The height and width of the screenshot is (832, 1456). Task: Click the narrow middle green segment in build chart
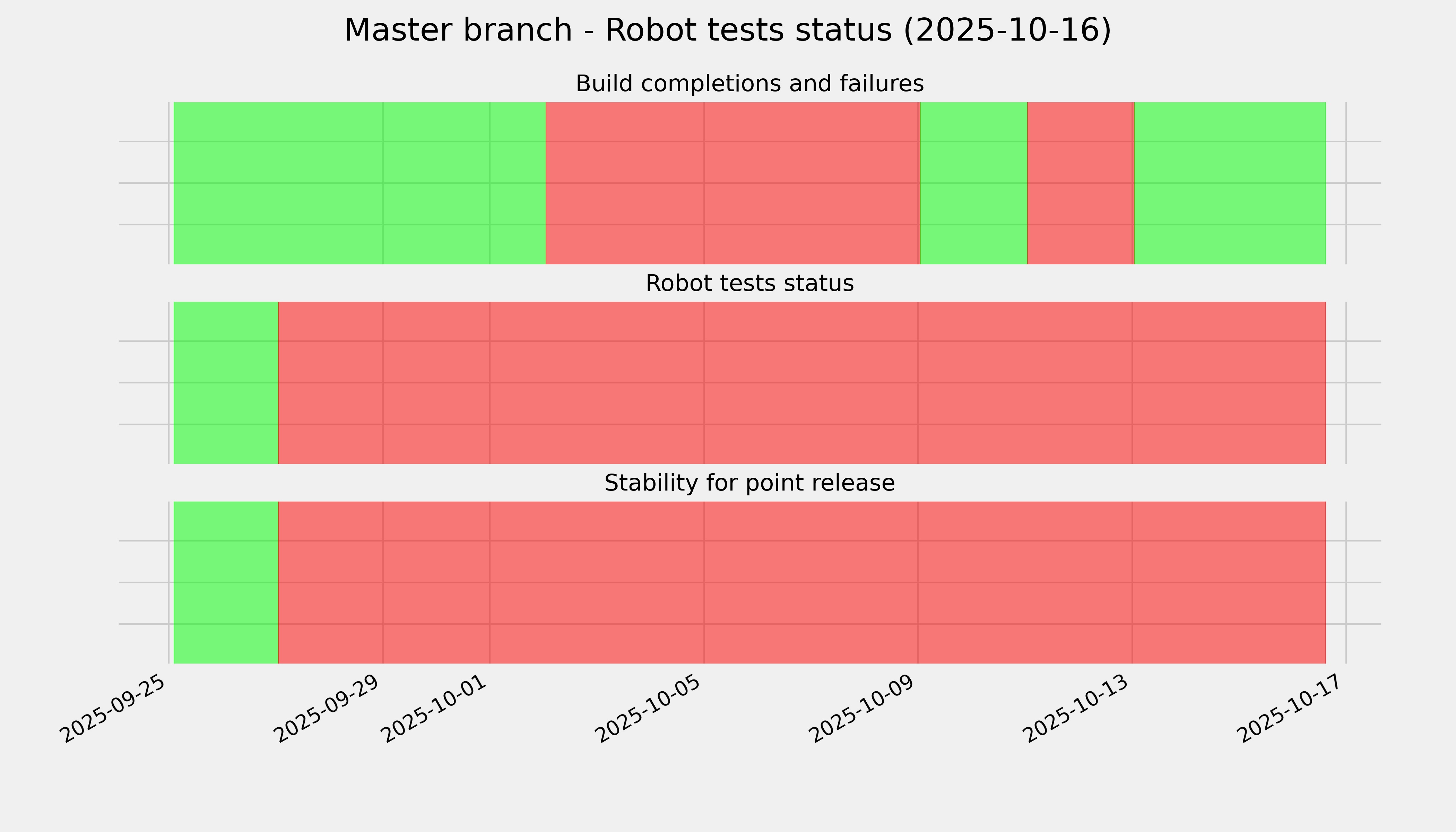(973, 183)
